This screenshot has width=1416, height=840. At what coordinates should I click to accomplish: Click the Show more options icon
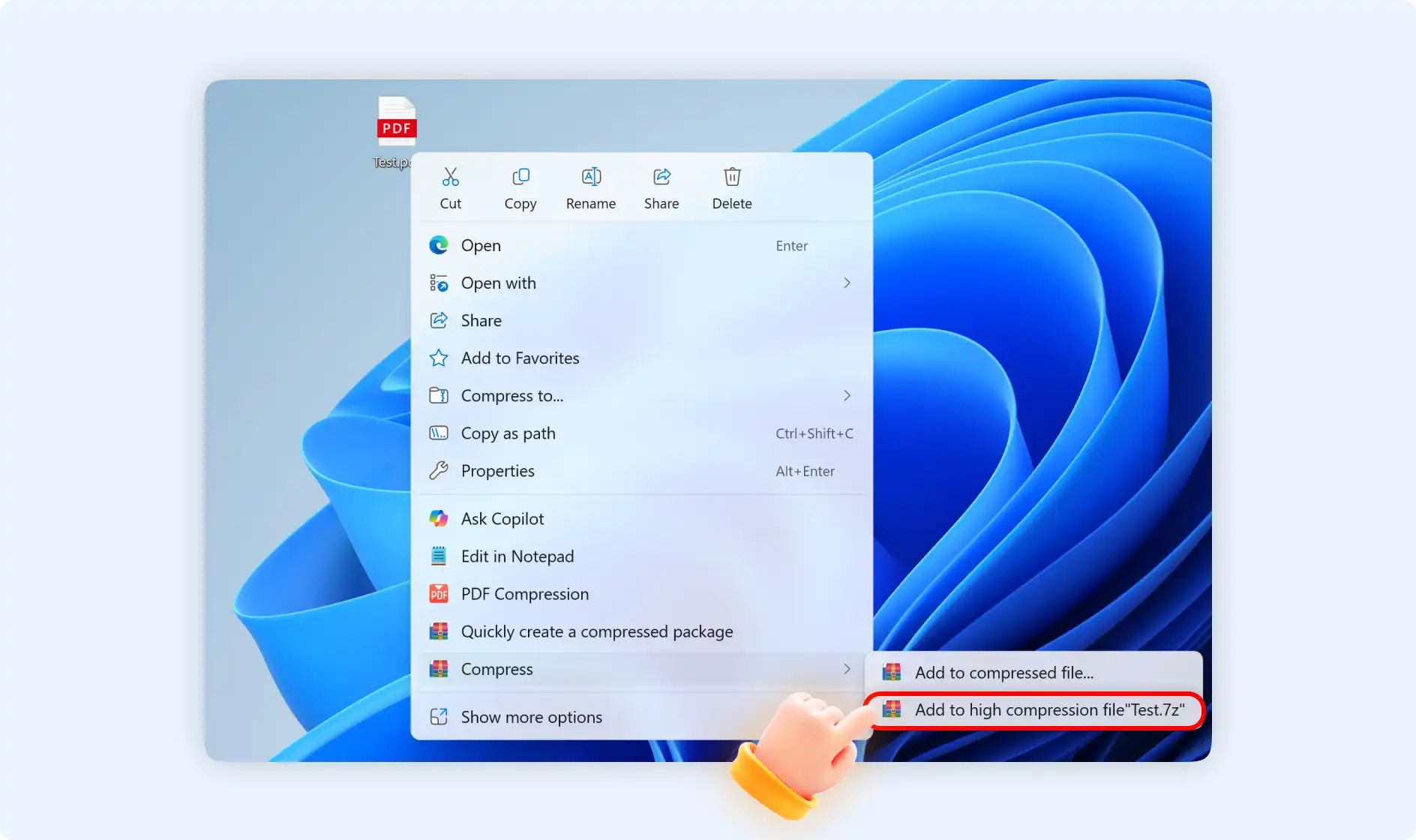(439, 716)
